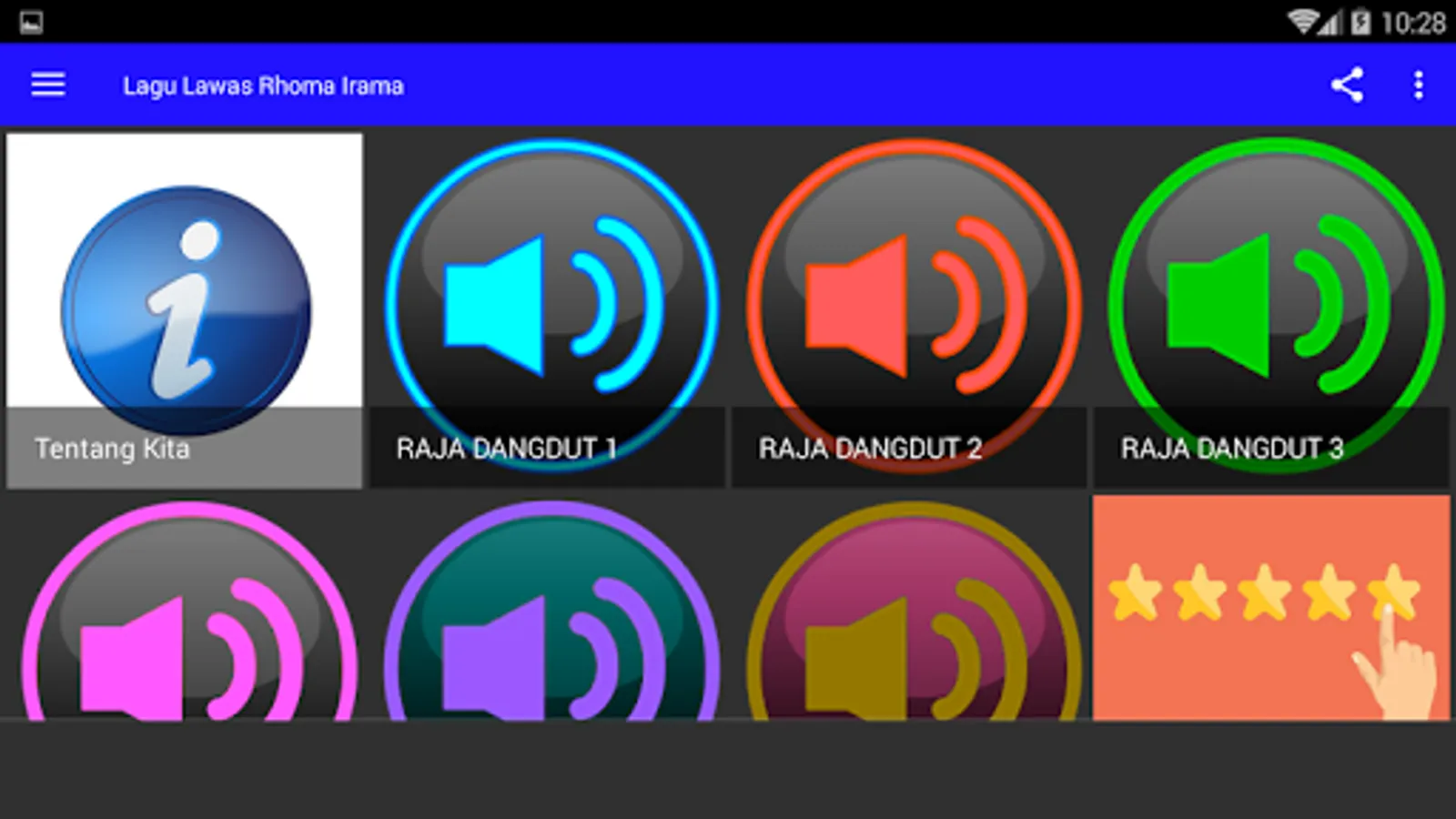Play the green speaker RAJA DANGDUT 3
This screenshot has height=819, width=1456.
click(x=1271, y=310)
